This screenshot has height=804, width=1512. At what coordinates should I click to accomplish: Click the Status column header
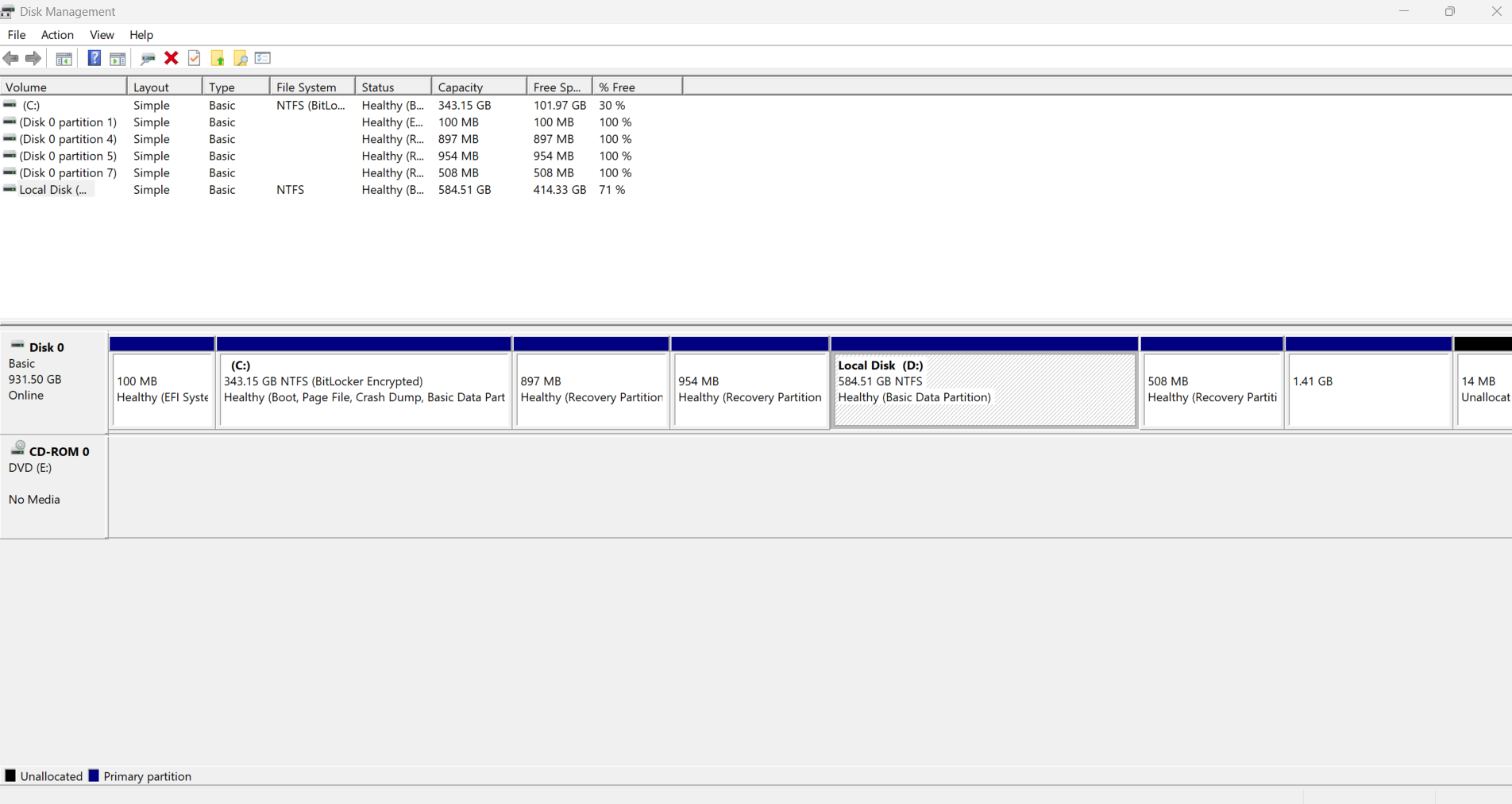pos(380,87)
